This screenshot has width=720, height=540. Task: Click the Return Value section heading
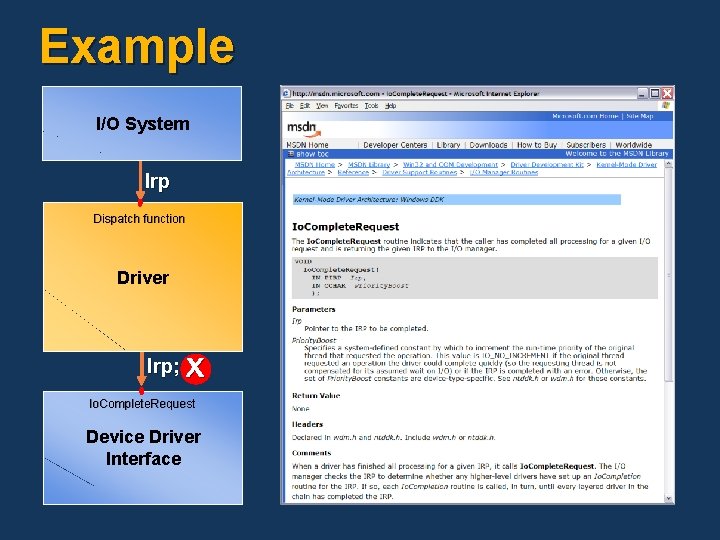316,395
